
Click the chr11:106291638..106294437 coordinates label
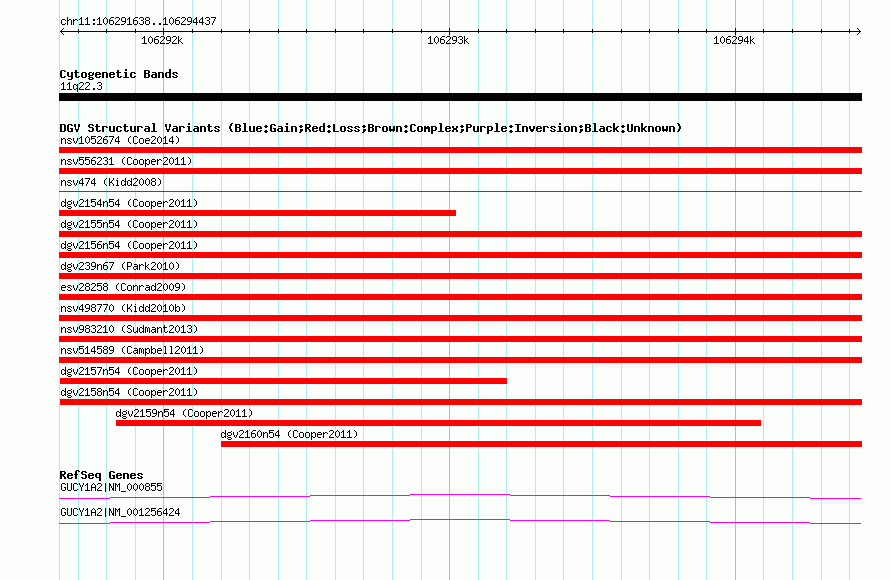coord(138,21)
